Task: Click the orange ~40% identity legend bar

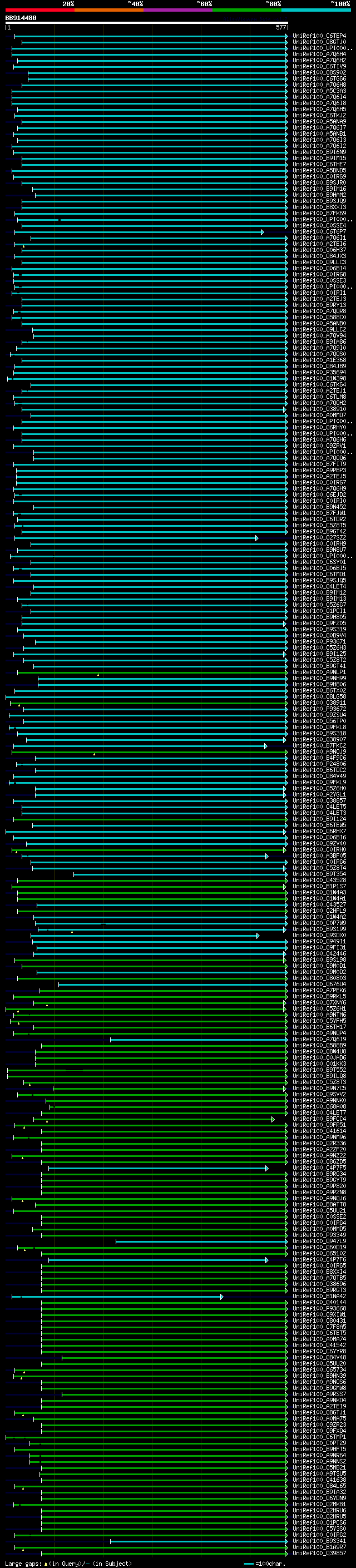Action: tap(109, 10)
